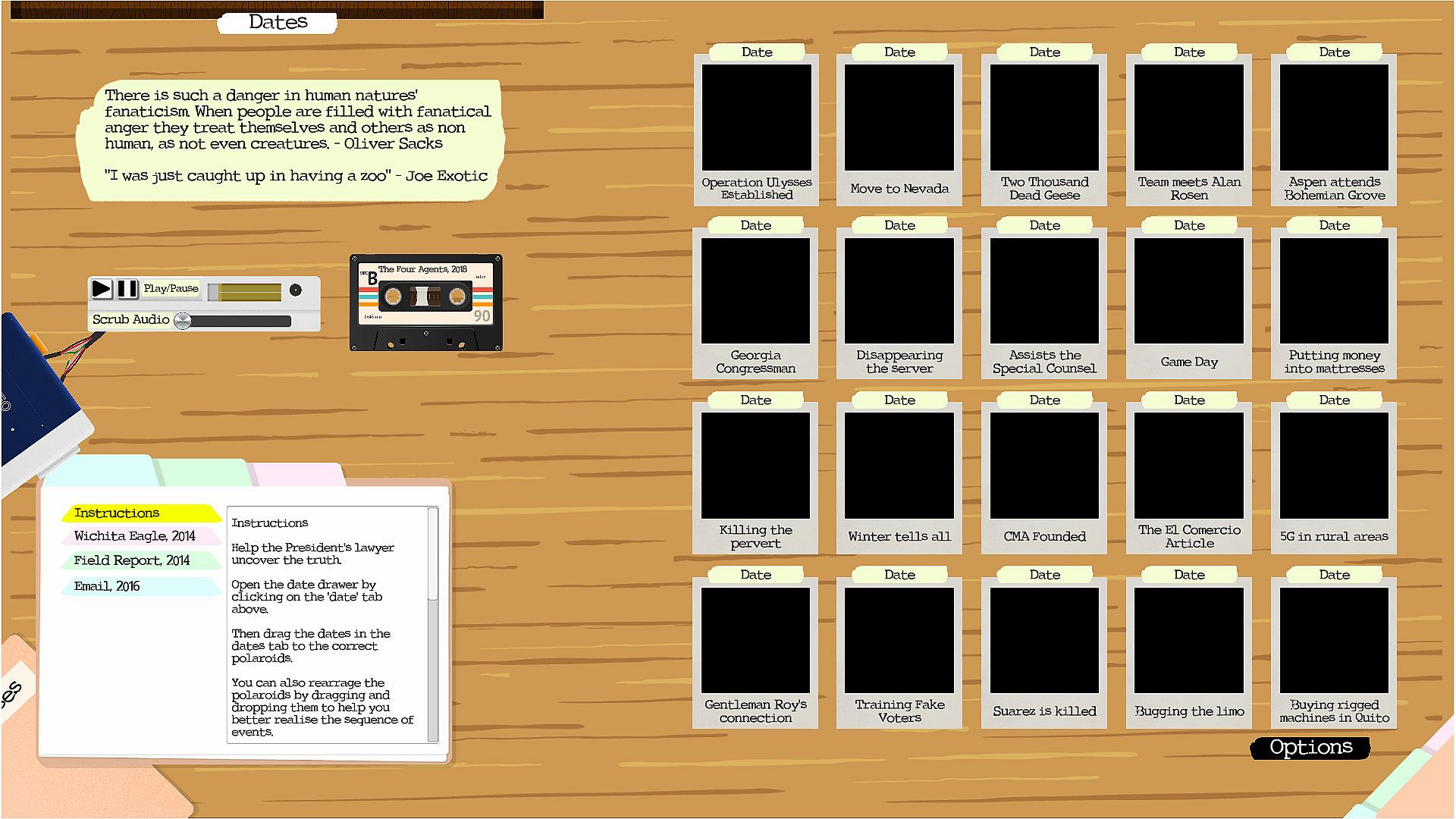Open the Wichita Eagle, 2014 document
This screenshot has height=819, width=1456.
(134, 536)
